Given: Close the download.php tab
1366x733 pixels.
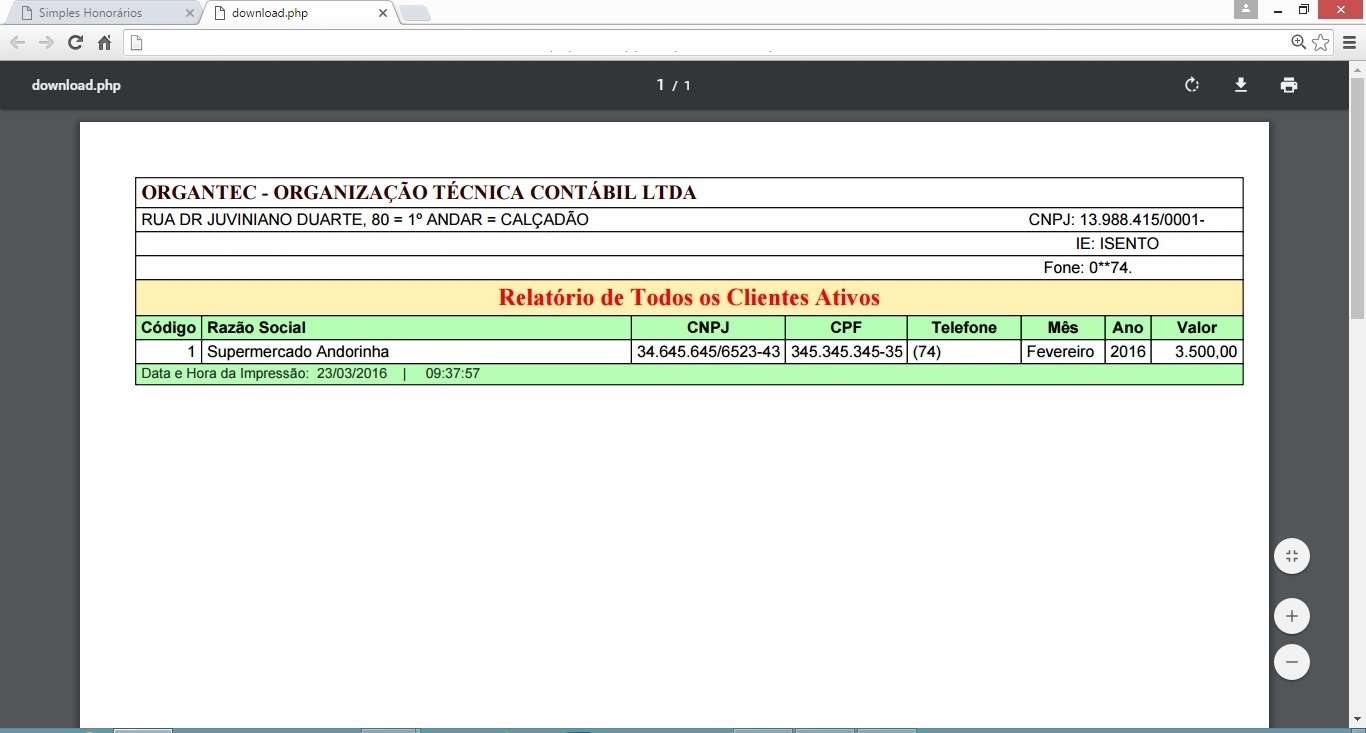Looking at the screenshot, I should coord(382,13).
